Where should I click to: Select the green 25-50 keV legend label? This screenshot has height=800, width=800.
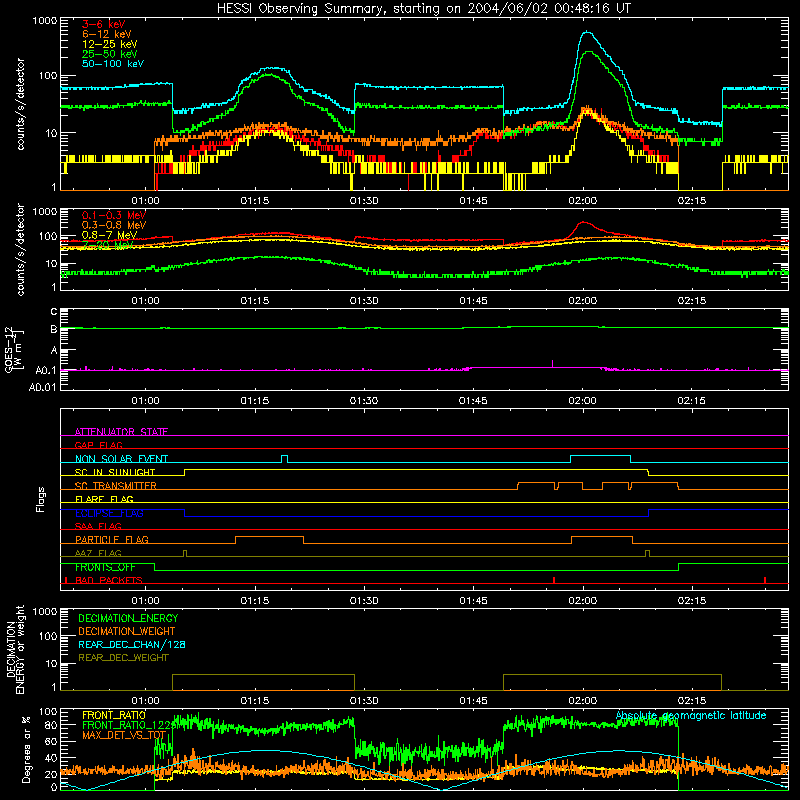(x=110, y=54)
